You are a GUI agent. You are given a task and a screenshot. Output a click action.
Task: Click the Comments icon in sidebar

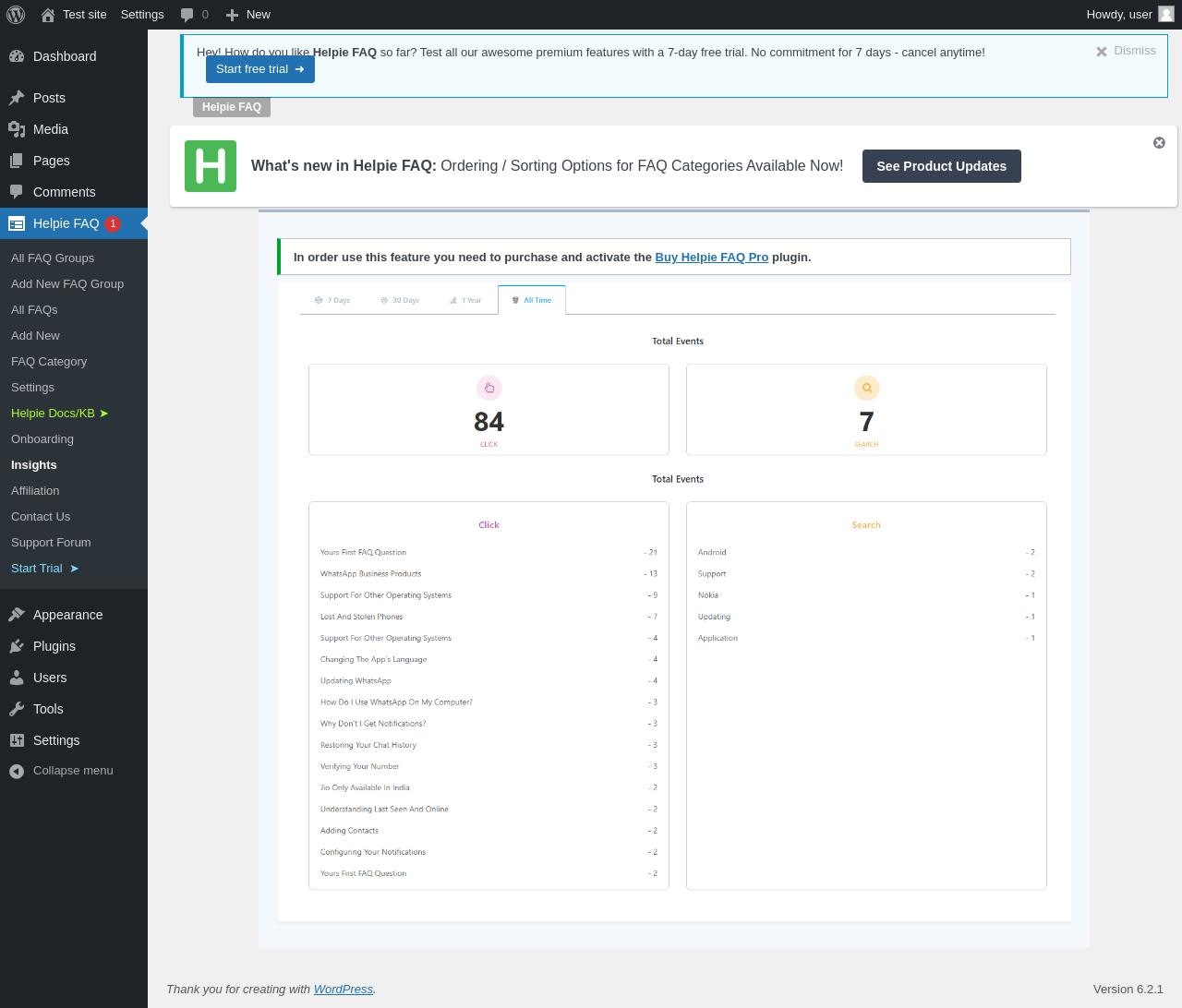click(x=17, y=192)
